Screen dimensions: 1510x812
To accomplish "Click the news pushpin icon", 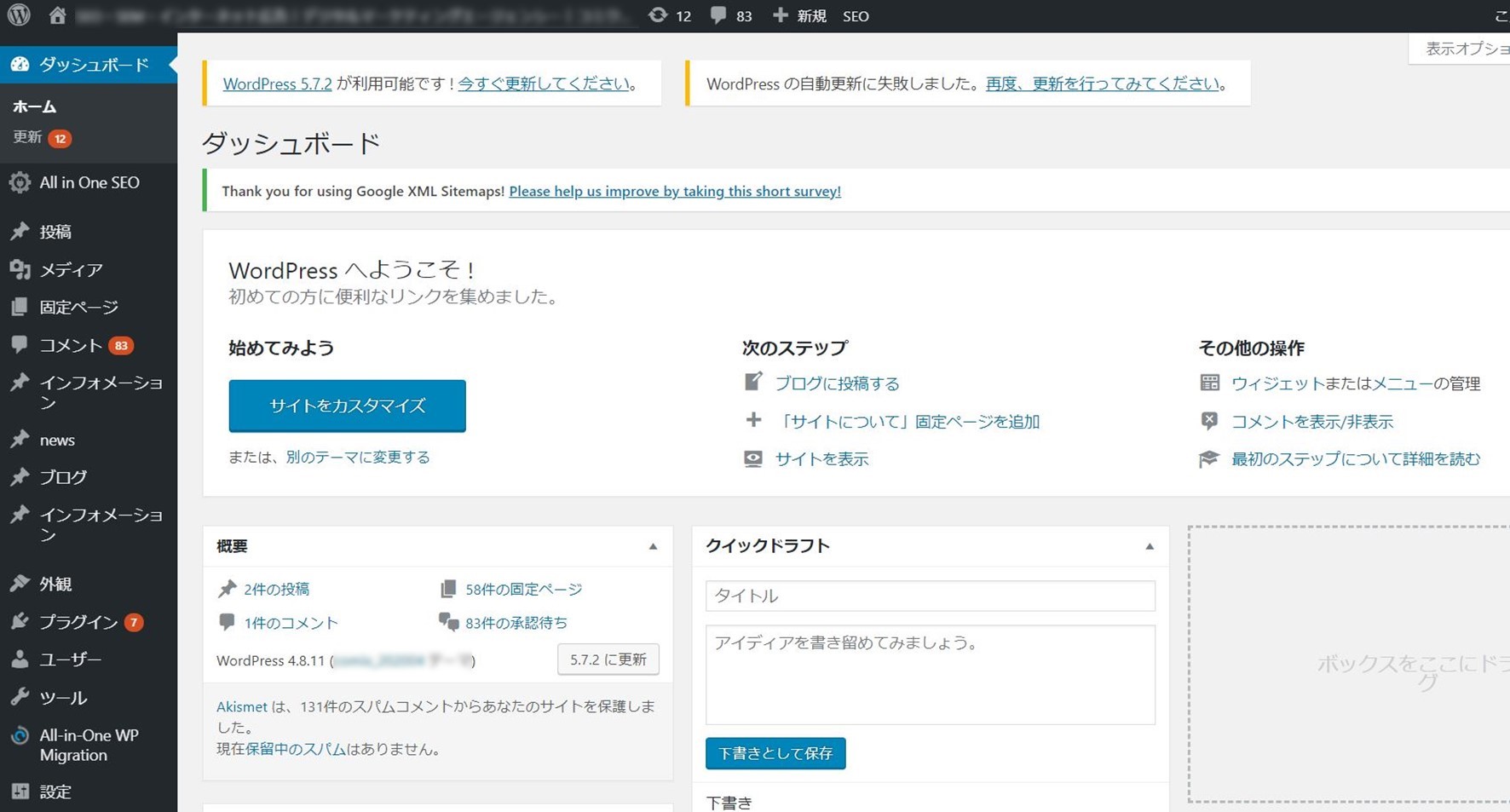I will [20, 440].
